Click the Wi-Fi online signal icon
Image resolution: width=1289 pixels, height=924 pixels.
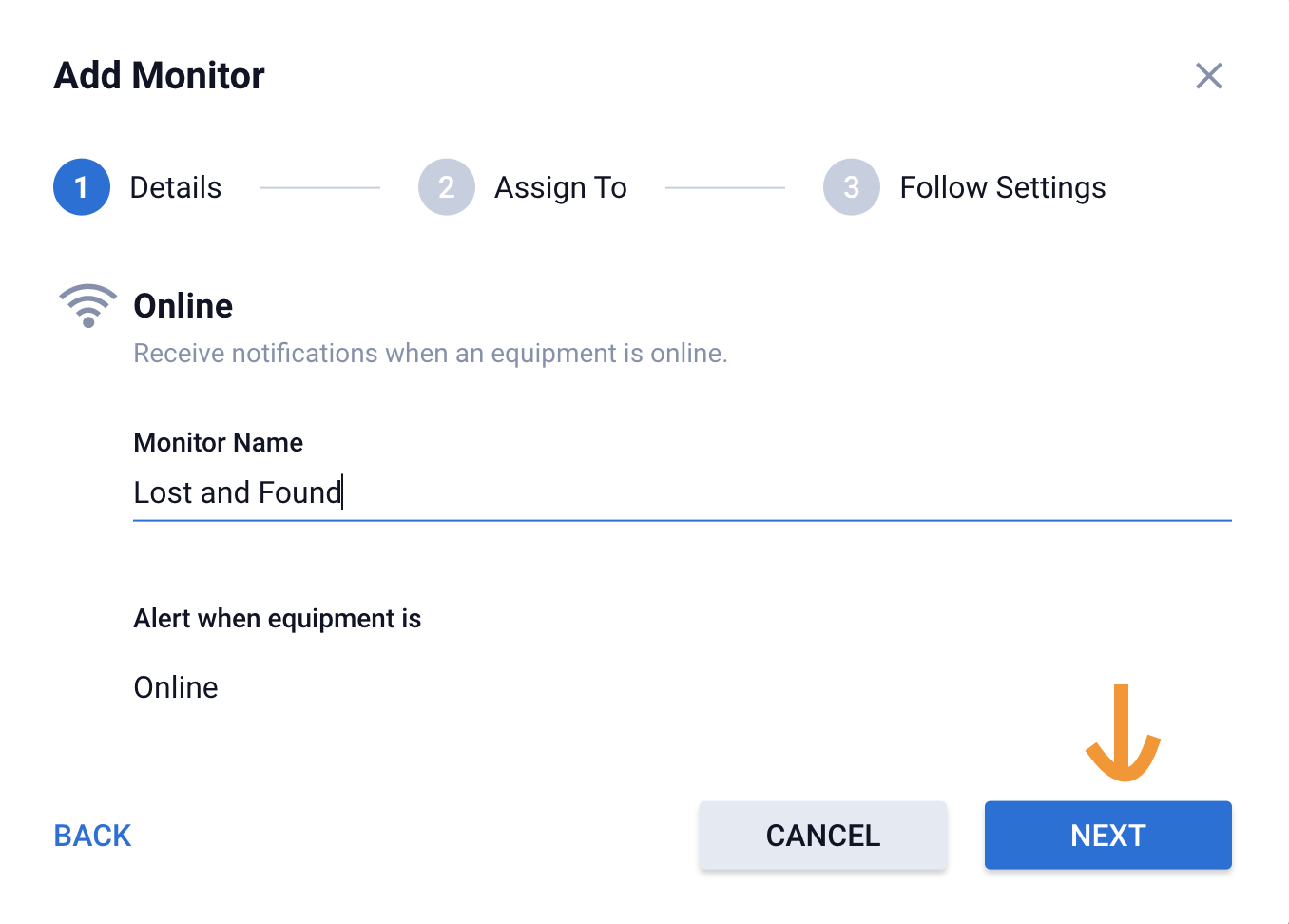click(x=87, y=305)
